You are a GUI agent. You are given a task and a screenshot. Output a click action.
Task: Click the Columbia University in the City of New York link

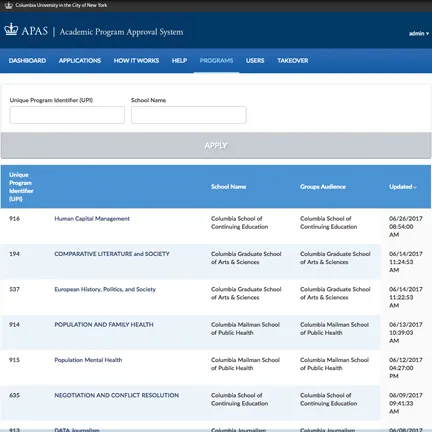tap(61, 5)
